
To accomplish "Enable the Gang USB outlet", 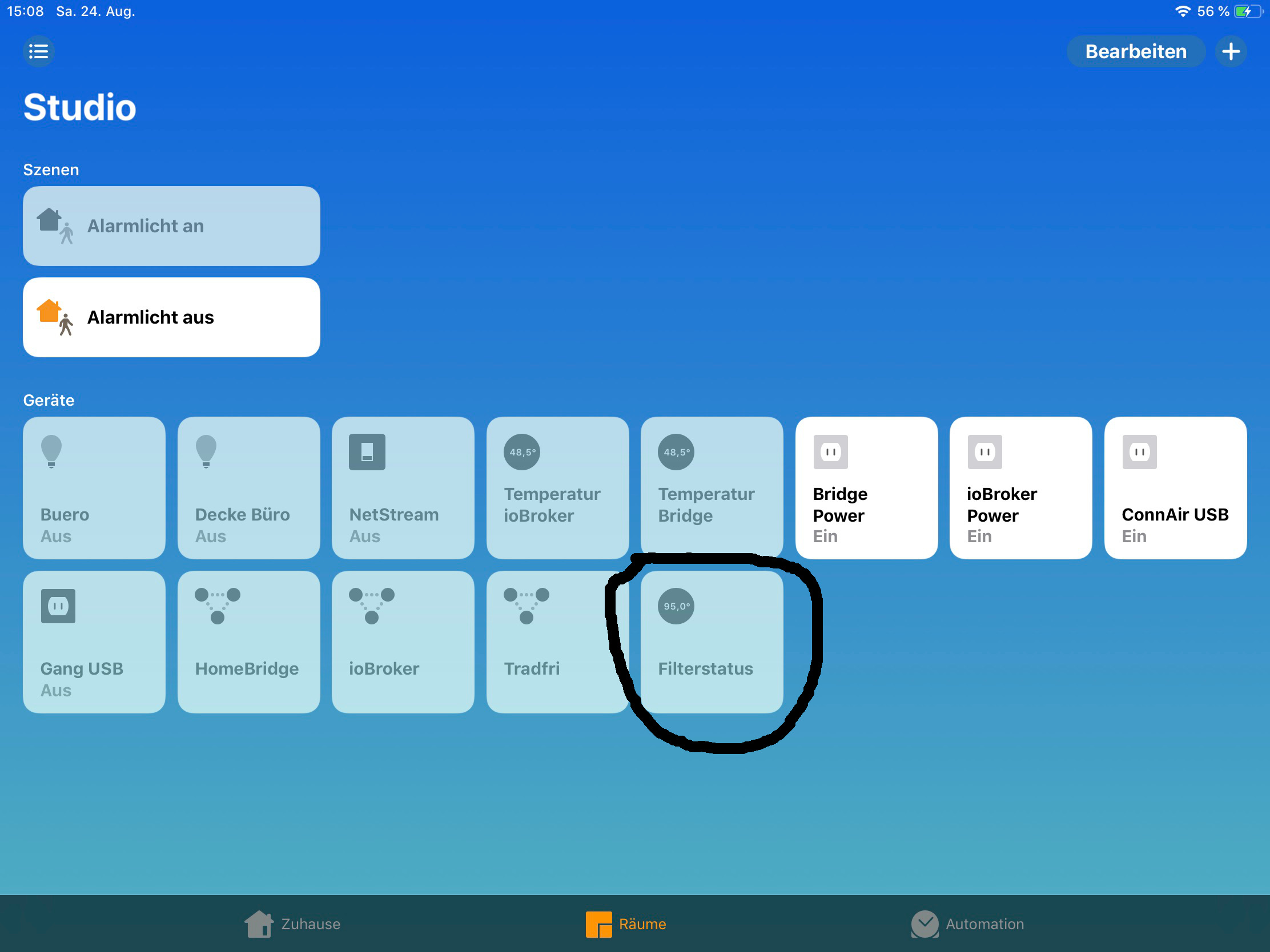I will pyautogui.click(x=94, y=642).
